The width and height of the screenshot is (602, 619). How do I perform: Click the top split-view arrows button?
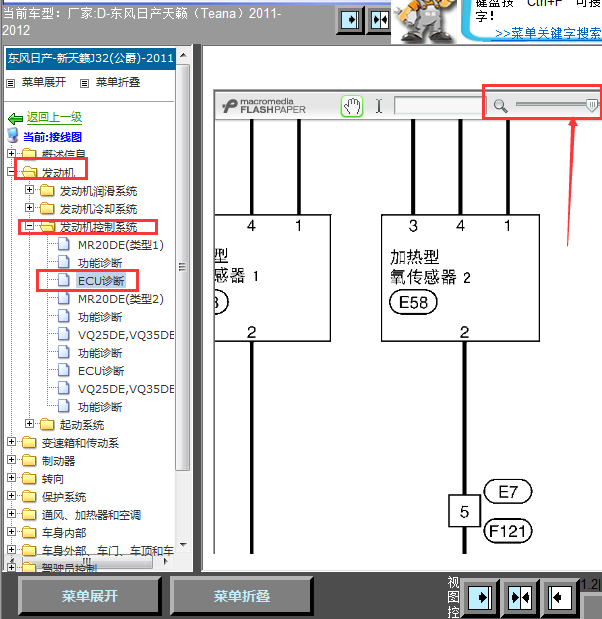[380, 20]
